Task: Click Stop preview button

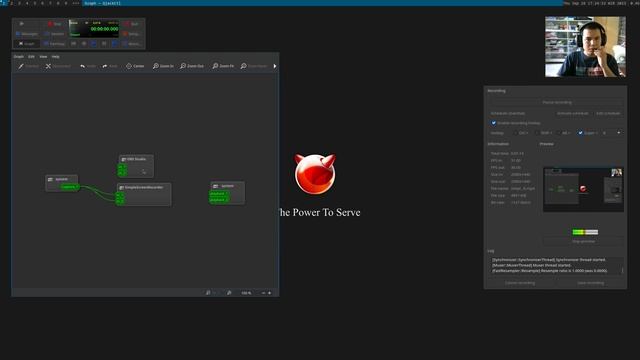Action: coord(583,242)
